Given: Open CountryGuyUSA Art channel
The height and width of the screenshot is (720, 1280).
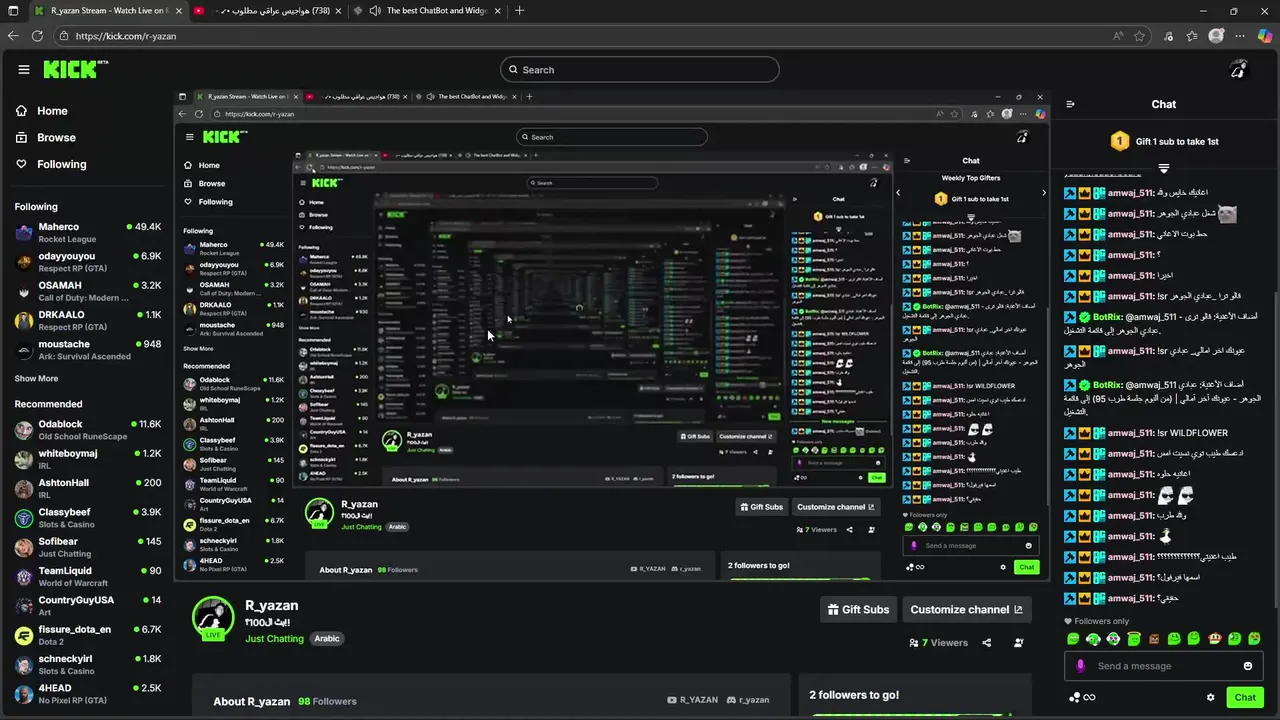Looking at the screenshot, I should pos(88,606).
